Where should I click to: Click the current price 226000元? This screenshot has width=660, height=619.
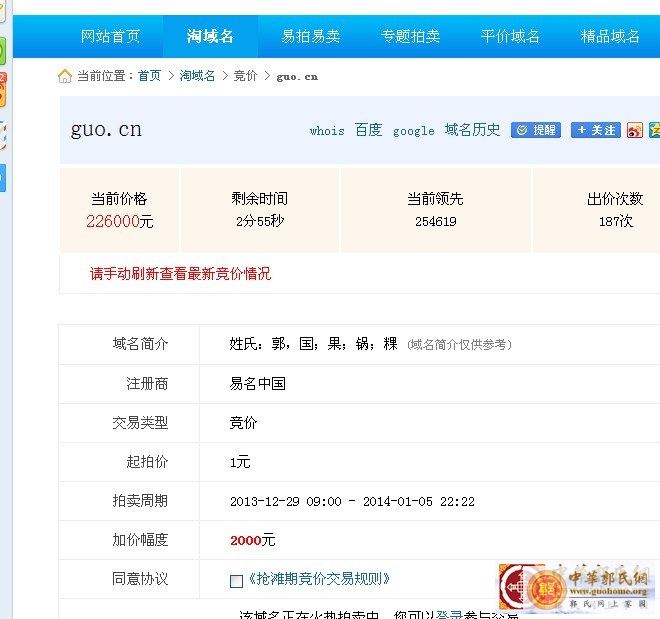120,221
